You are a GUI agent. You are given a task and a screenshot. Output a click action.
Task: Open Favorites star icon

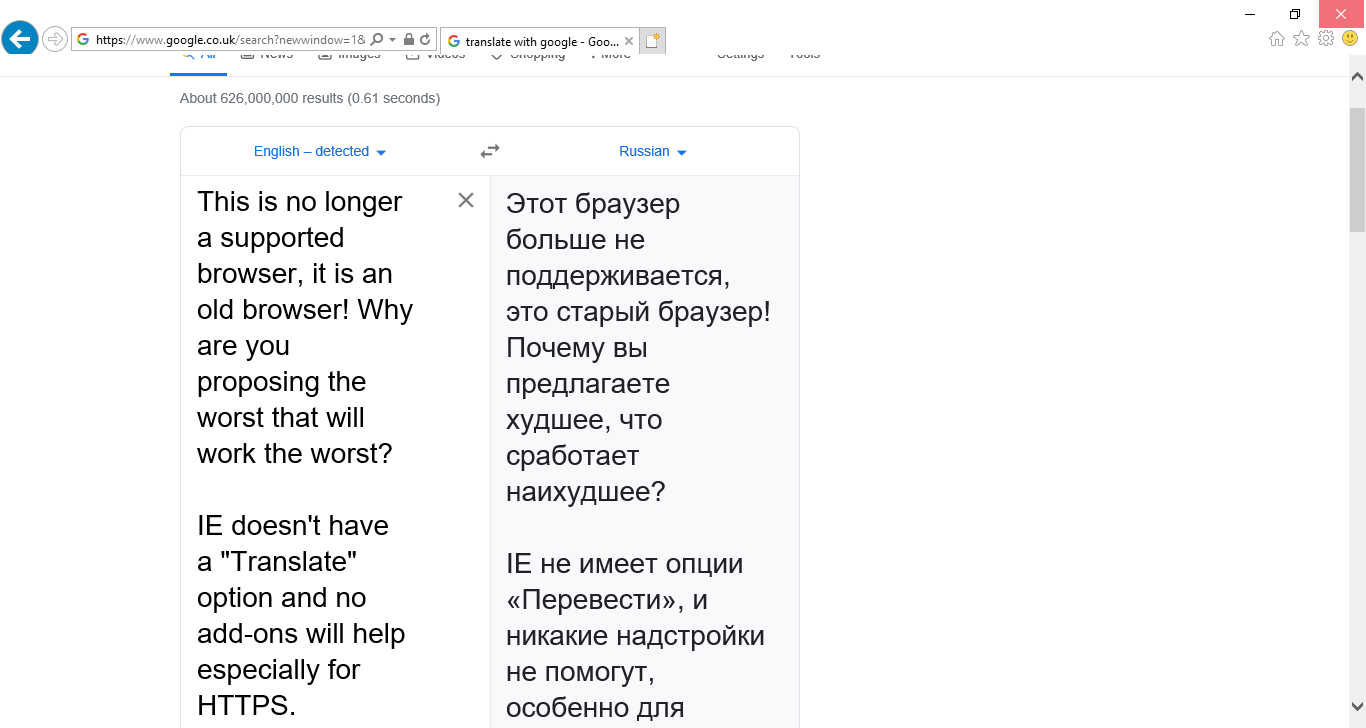point(1301,39)
